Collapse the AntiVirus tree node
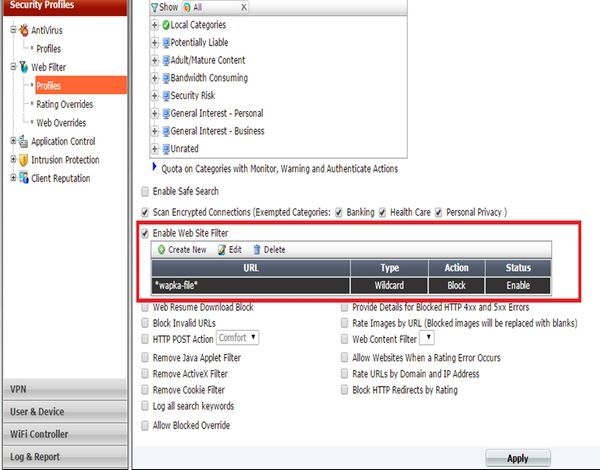The height and width of the screenshot is (470, 600). pos(13,29)
